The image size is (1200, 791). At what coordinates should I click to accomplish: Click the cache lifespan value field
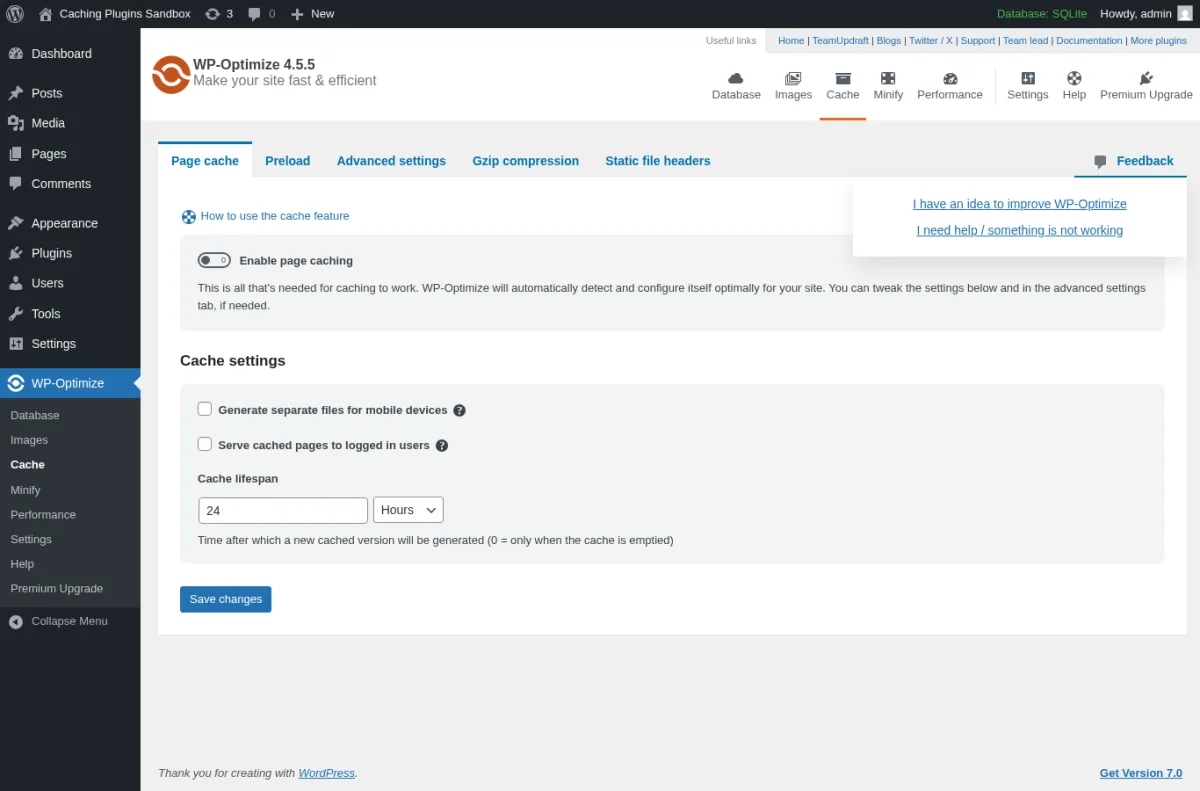coord(283,510)
